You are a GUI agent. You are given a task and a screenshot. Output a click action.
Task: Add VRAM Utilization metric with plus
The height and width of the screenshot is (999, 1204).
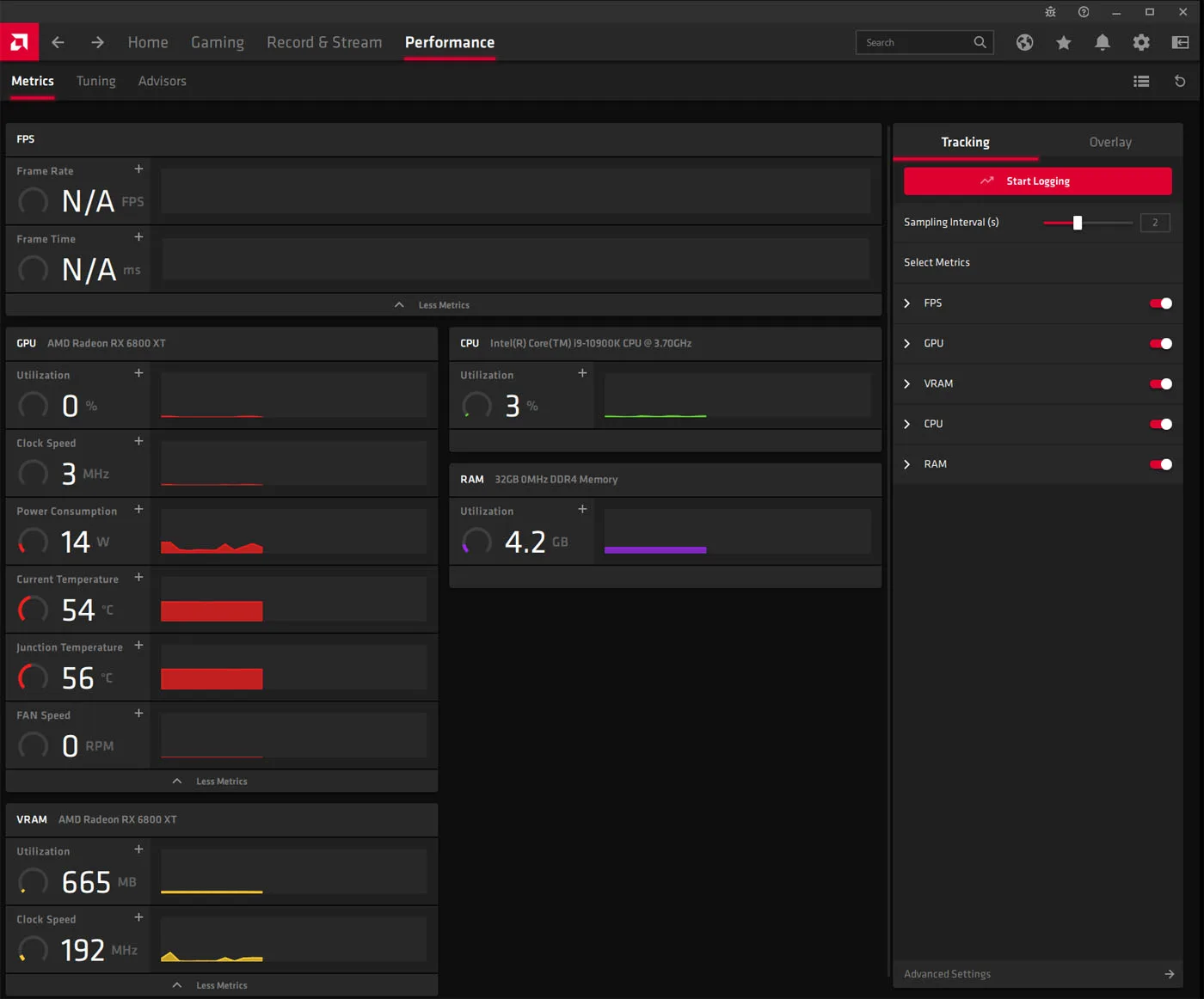pos(138,849)
